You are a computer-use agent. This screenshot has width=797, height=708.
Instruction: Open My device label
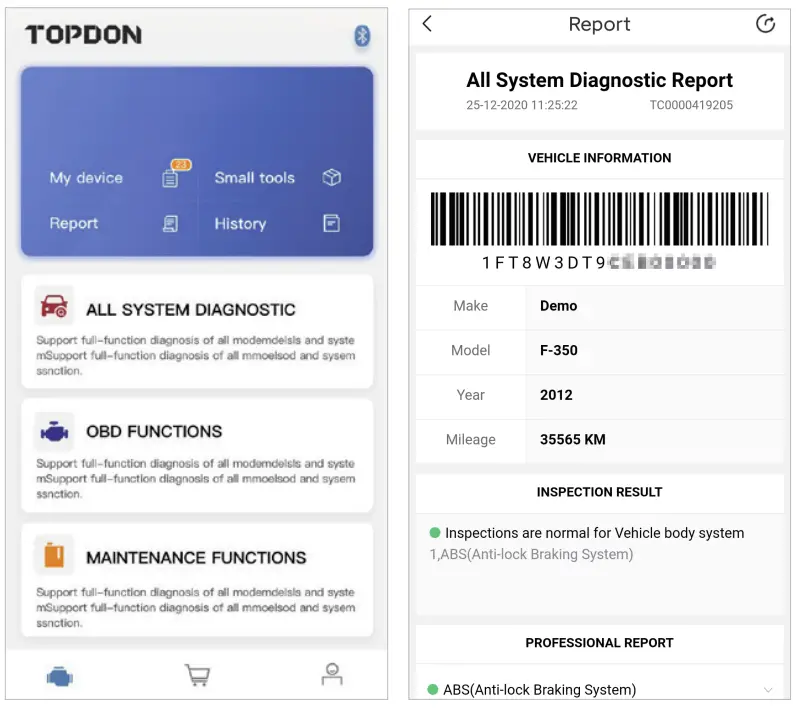[86, 178]
